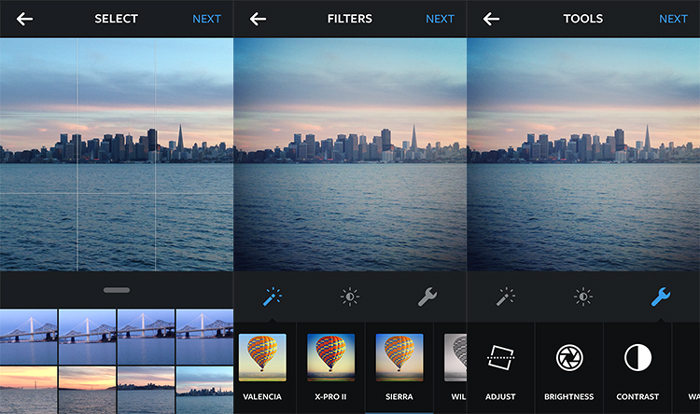The image size is (700, 414).
Task: Switch to the magic wand icon on TOOLS screen
Action: point(506,296)
